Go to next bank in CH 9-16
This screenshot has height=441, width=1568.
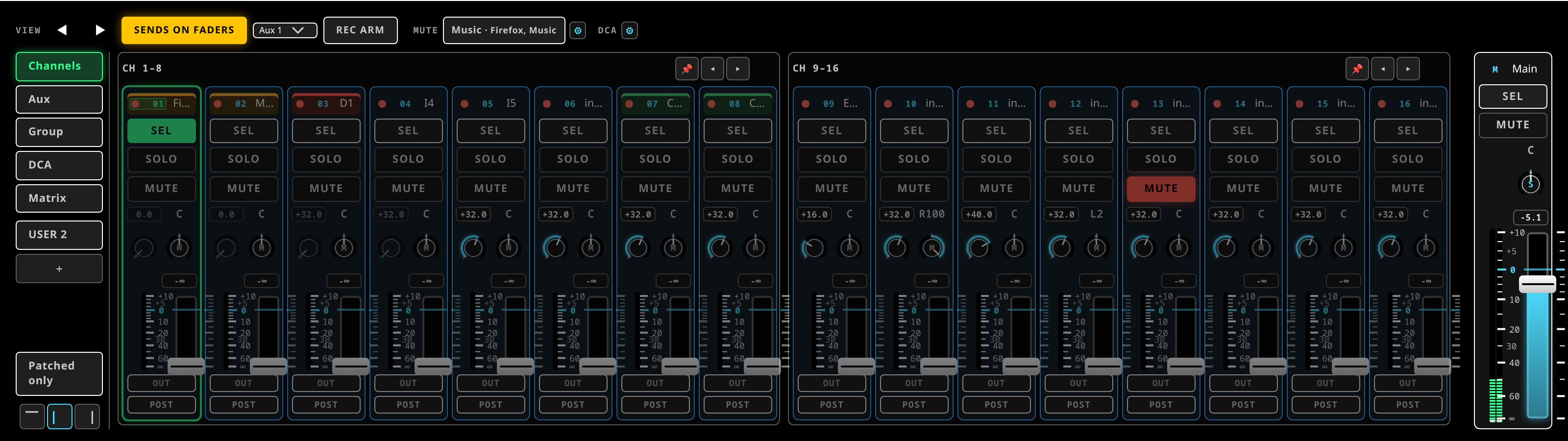(1408, 69)
